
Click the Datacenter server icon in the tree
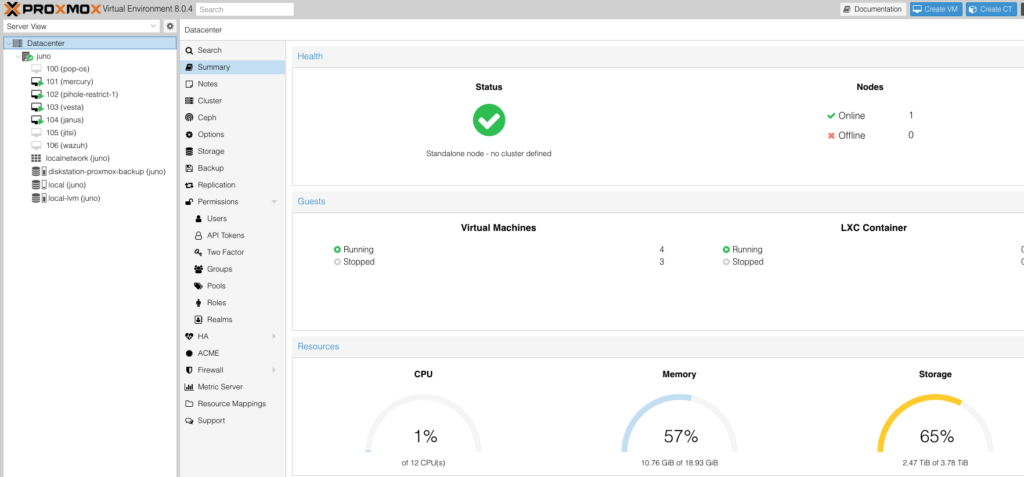(18, 43)
